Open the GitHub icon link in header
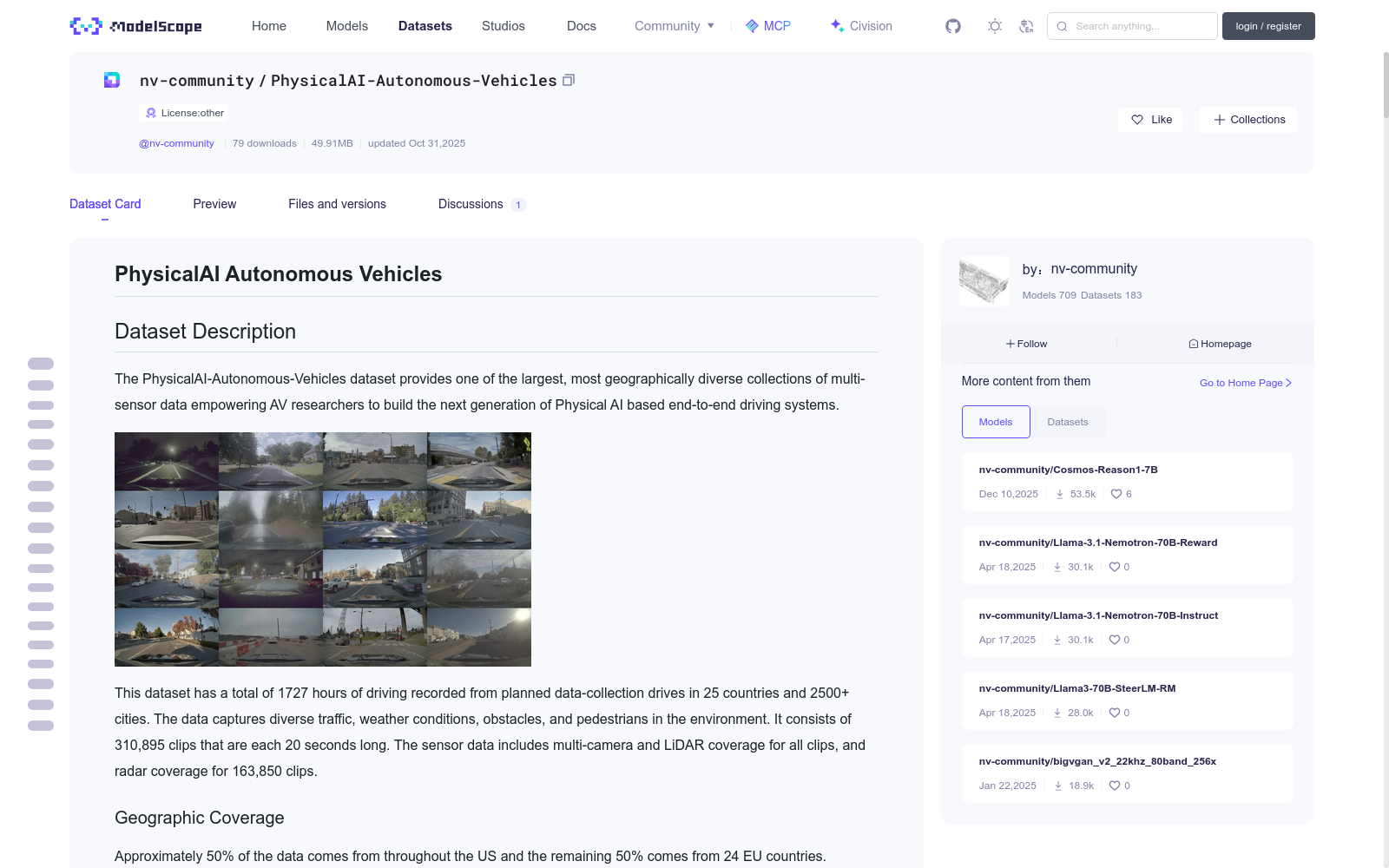This screenshot has width=1389, height=868. click(953, 26)
